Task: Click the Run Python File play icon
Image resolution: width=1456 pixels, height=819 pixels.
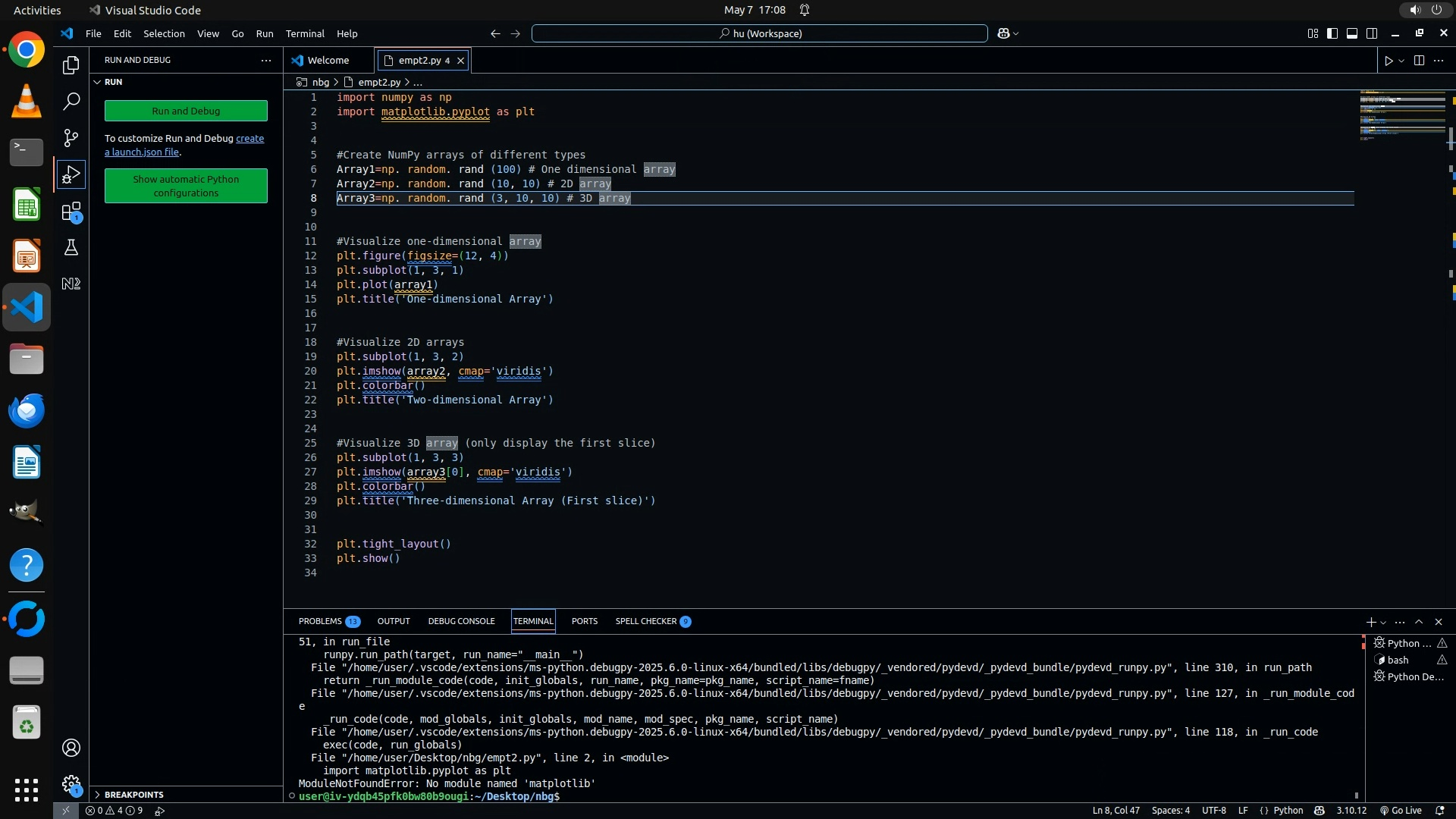Action: 1389,61
